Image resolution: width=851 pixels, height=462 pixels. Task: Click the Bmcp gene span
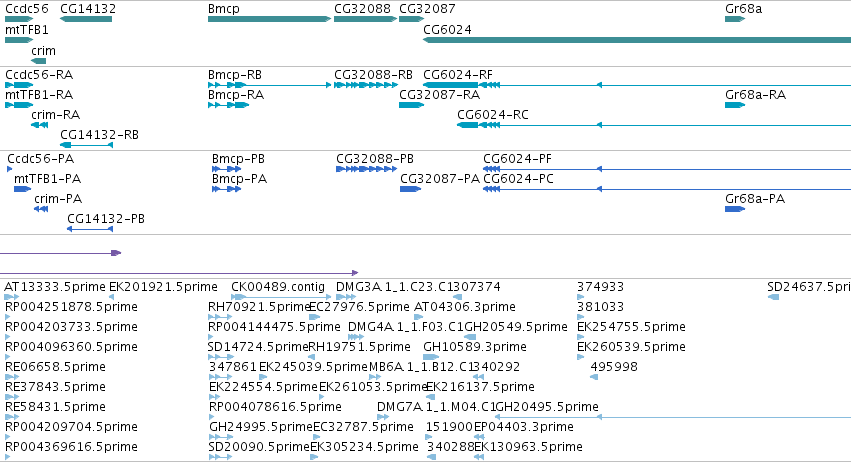click(x=269, y=19)
